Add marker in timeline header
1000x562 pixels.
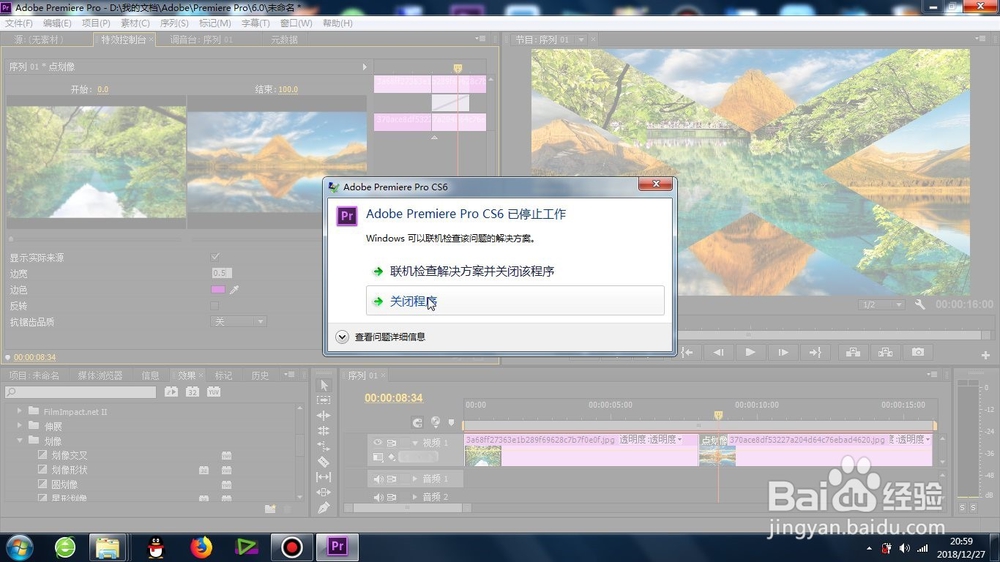pyautogui.click(x=451, y=422)
